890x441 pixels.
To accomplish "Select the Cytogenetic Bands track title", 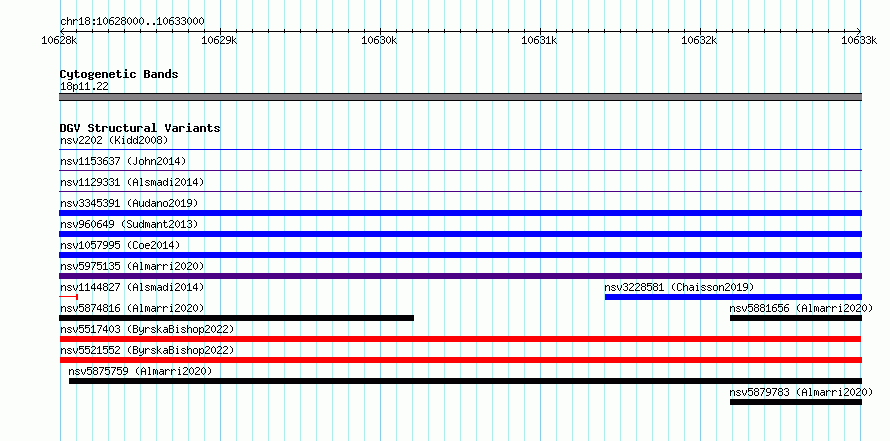I will [x=119, y=74].
